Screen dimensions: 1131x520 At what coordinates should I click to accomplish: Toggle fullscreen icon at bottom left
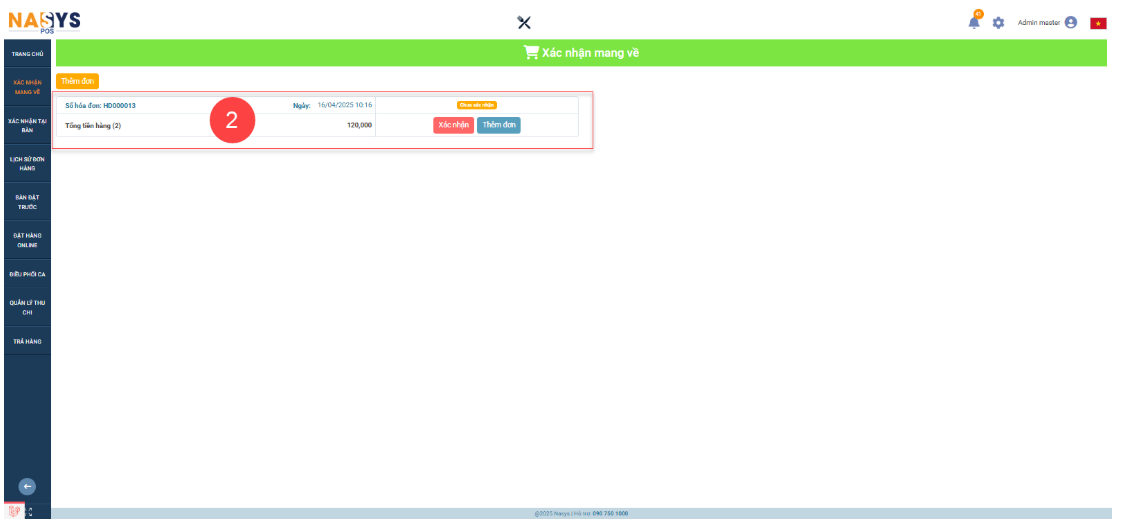[29, 512]
